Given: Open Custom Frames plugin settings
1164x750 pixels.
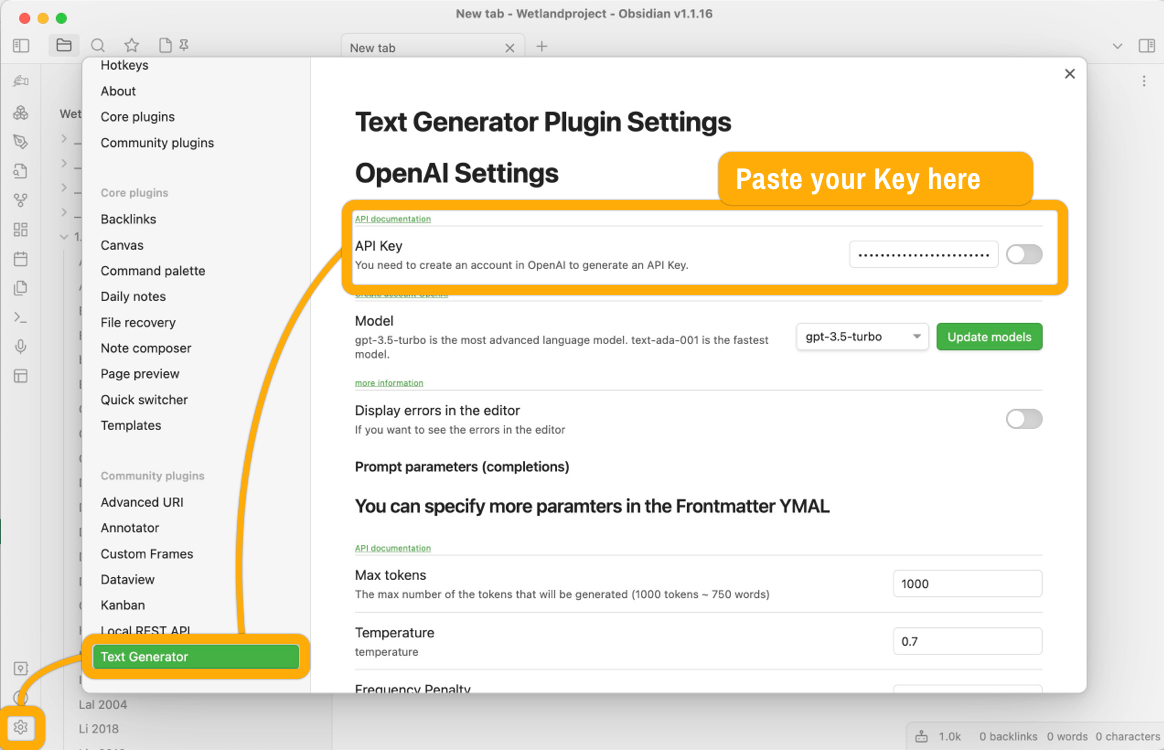Looking at the screenshot, I should (x=147, y=554).
